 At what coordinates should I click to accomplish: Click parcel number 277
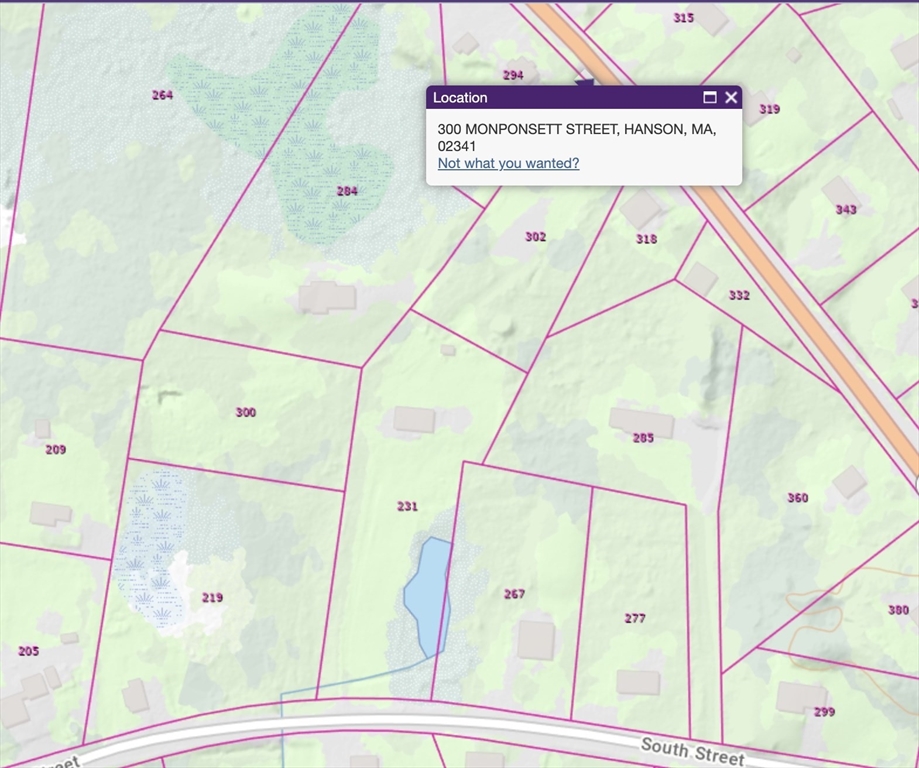tap(635, 618)
